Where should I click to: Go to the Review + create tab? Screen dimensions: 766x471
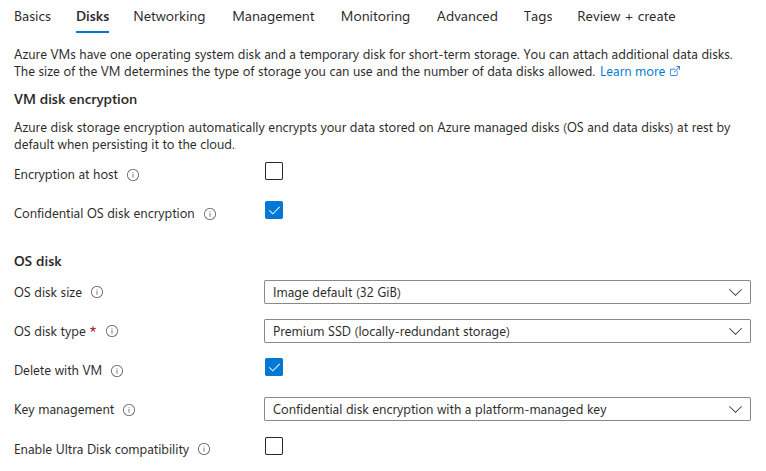click(626, 17)
